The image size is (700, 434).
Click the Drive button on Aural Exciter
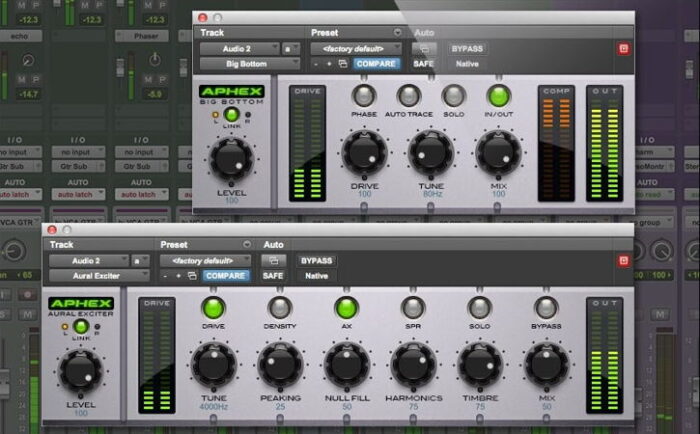tap(213, 307)
